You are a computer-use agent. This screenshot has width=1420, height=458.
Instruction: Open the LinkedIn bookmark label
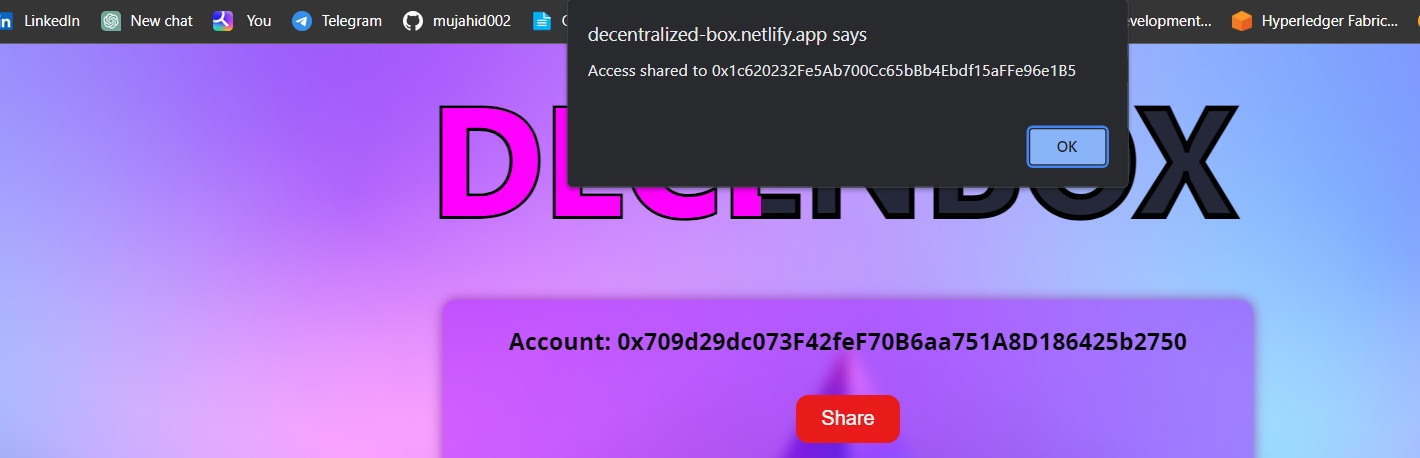[52, 20]
